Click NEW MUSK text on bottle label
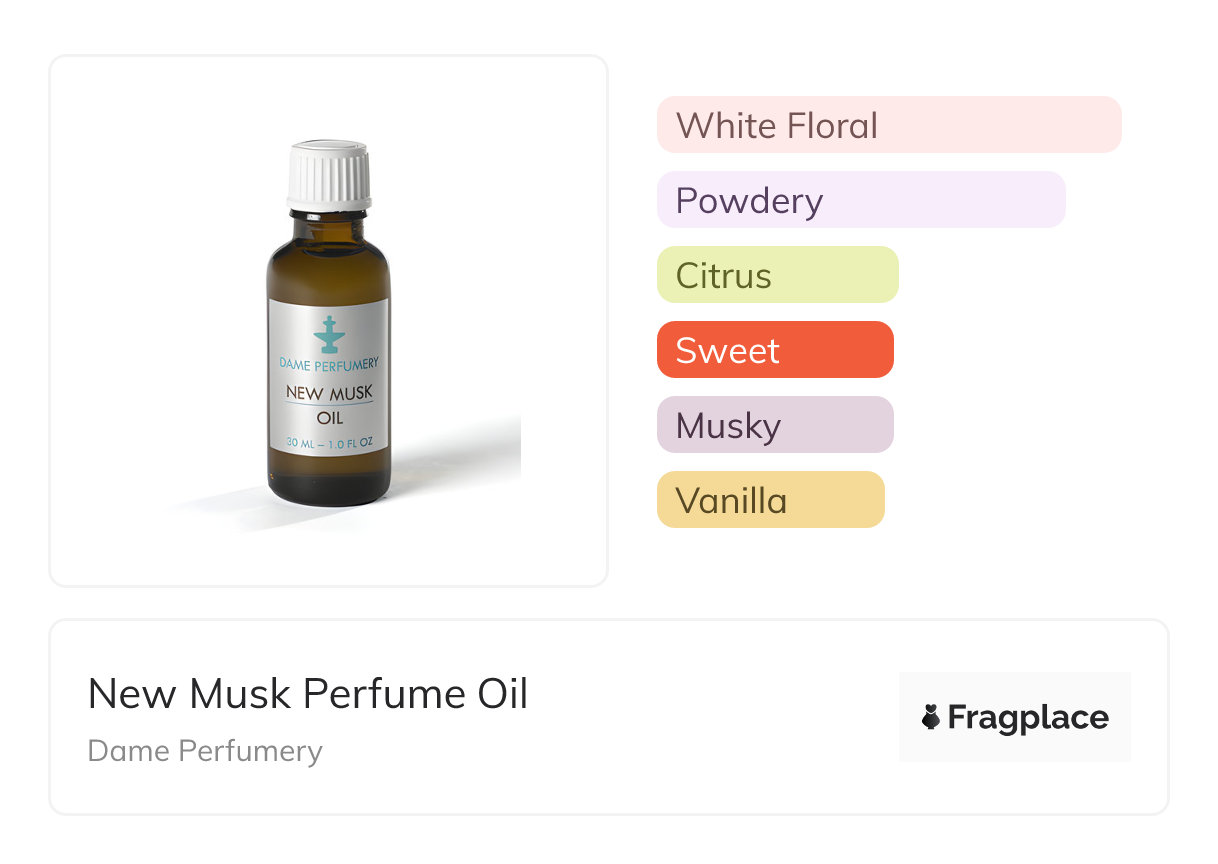This screenshot has height=864, width=1218. pyautogui.click(x=329, y=394)
